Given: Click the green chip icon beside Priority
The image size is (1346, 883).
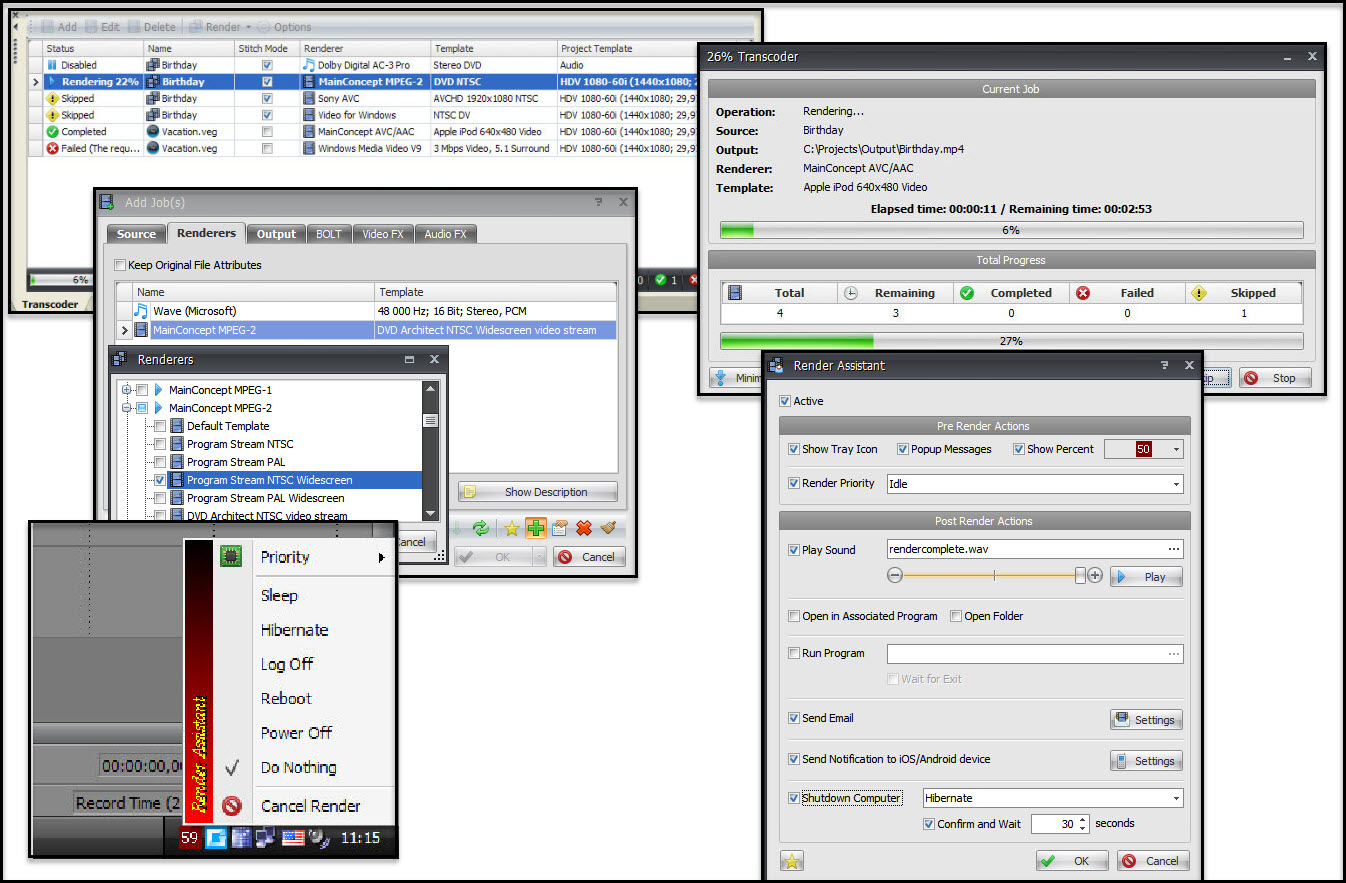Looking at the screenshot, I should (x=231, y=557).
